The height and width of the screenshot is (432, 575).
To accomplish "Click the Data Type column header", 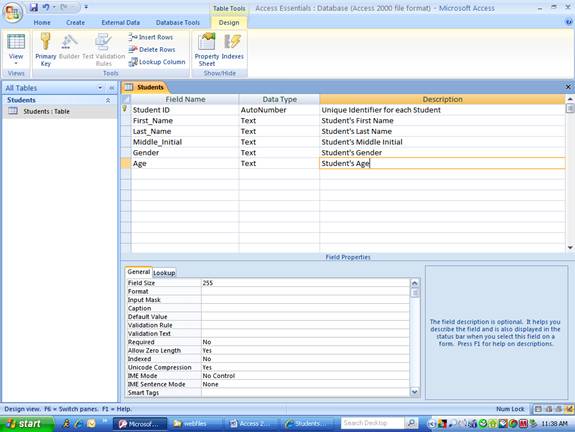I will (279, 99).
